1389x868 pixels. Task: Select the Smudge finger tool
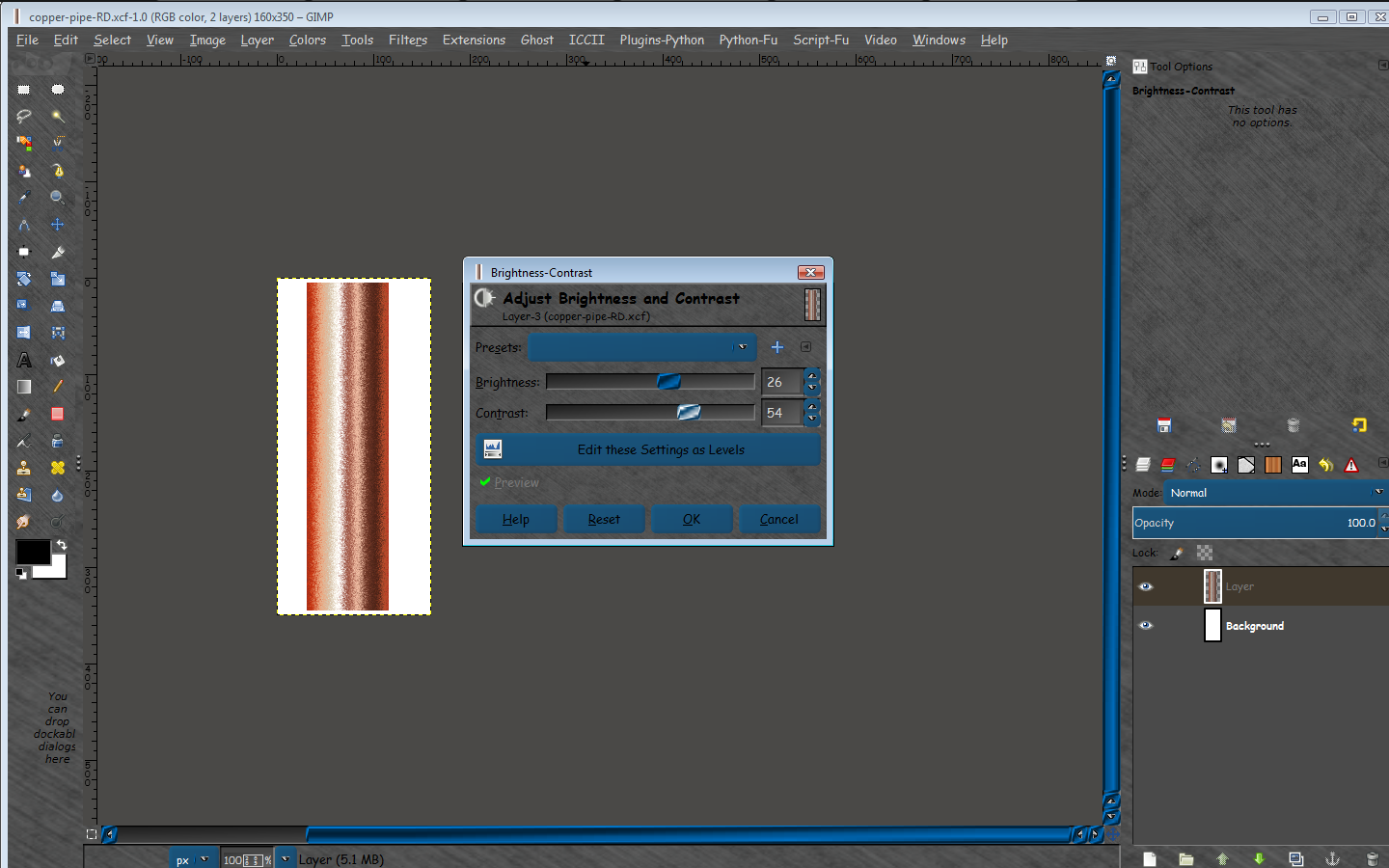click(24, 522)
